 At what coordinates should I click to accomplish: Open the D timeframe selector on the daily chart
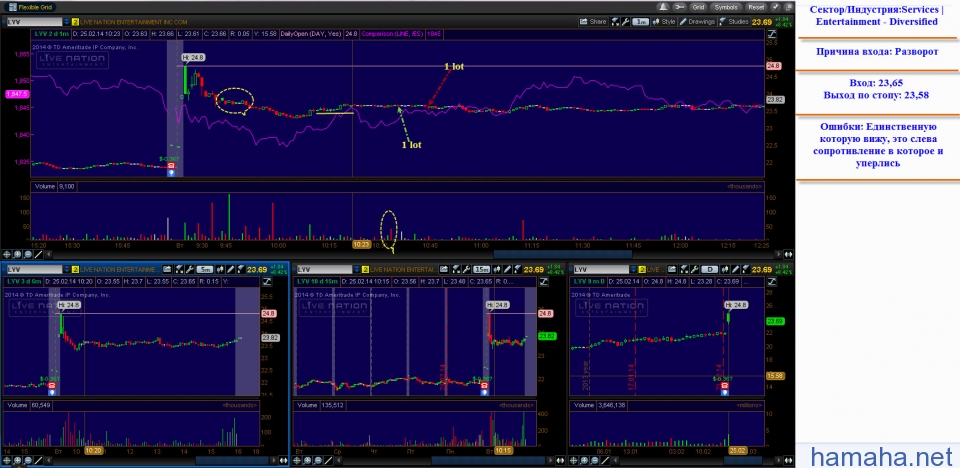click(x=709, y=270)
